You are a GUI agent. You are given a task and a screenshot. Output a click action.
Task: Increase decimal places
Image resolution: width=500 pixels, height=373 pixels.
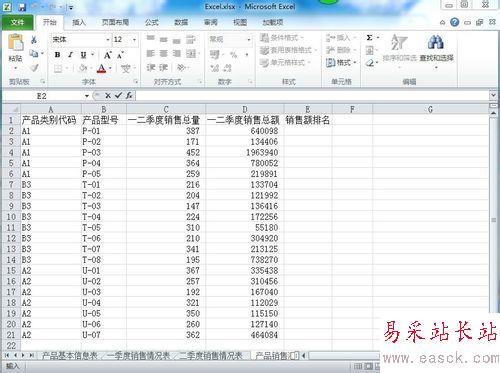(214, 68)
